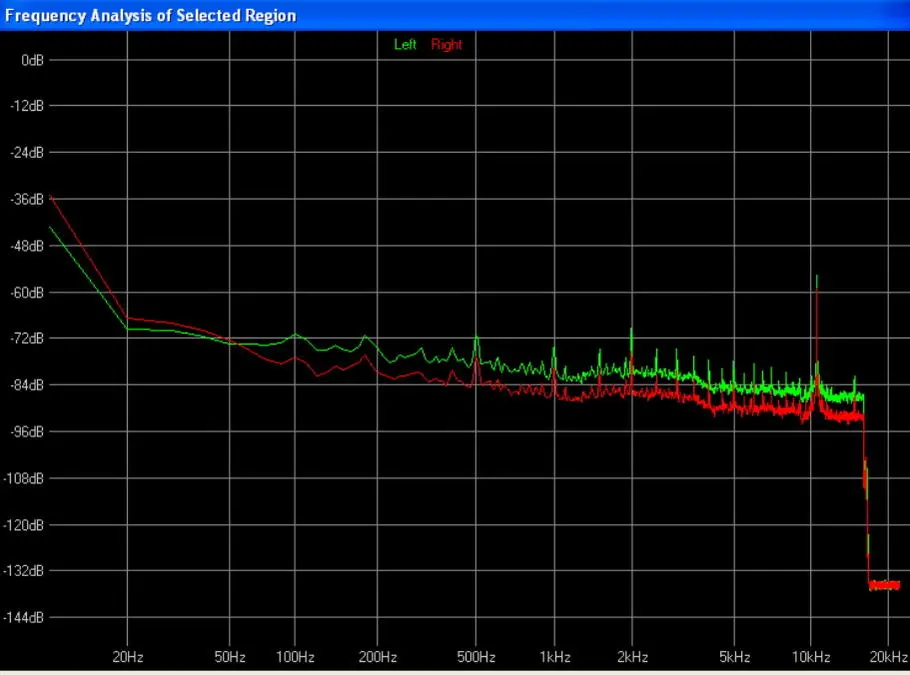910x675 pixels.
Task: Click the -144dB label at the bottom
Action: pyautogui.click(x=26, y=617)
